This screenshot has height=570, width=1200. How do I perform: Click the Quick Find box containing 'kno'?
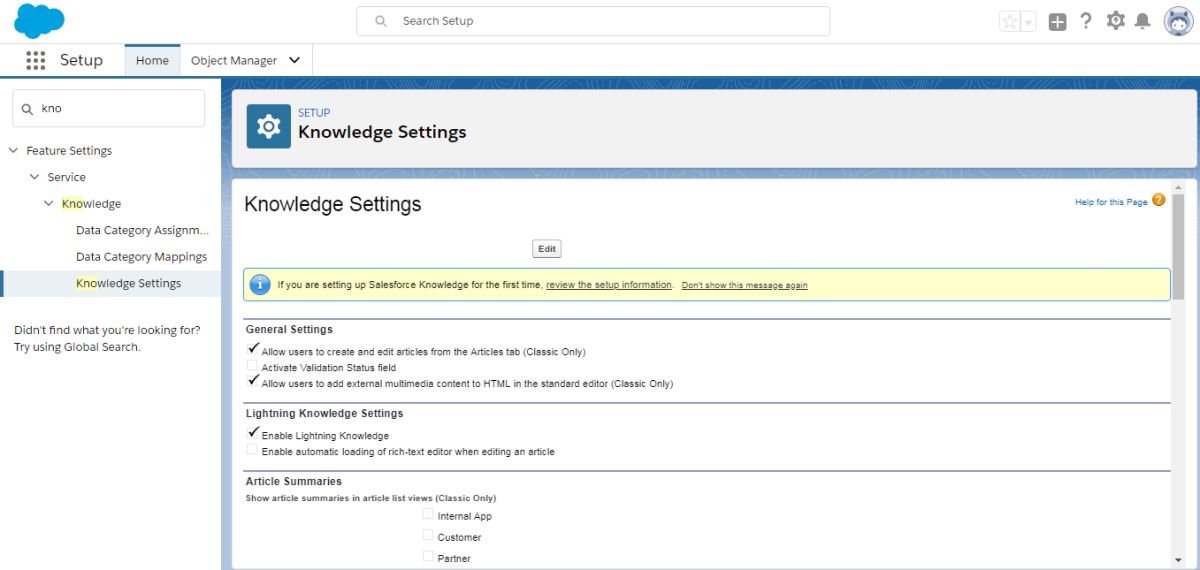(x=108, y=108)
